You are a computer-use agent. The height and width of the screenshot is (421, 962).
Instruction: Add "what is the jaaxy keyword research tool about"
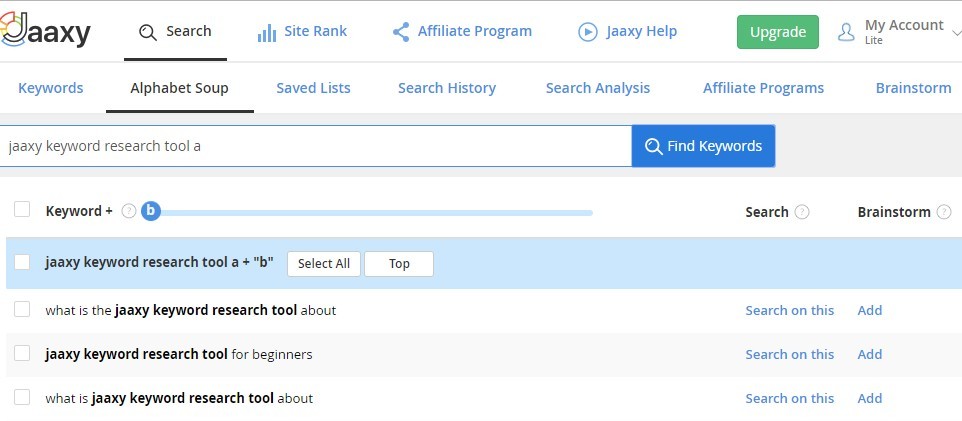[869, 311]
